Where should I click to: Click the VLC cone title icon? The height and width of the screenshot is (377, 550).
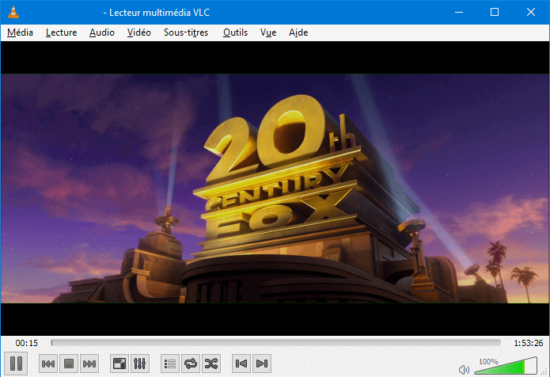point(13,12)
